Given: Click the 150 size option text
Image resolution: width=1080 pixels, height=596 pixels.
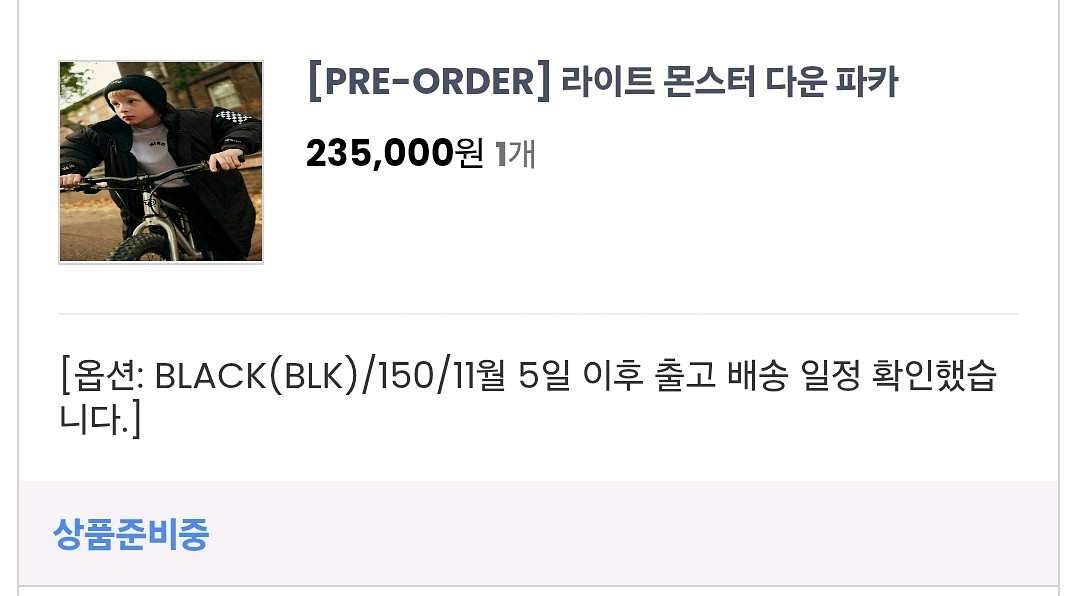Looking at the screenshot, I should pyautogui.click(x=406, y=376).
